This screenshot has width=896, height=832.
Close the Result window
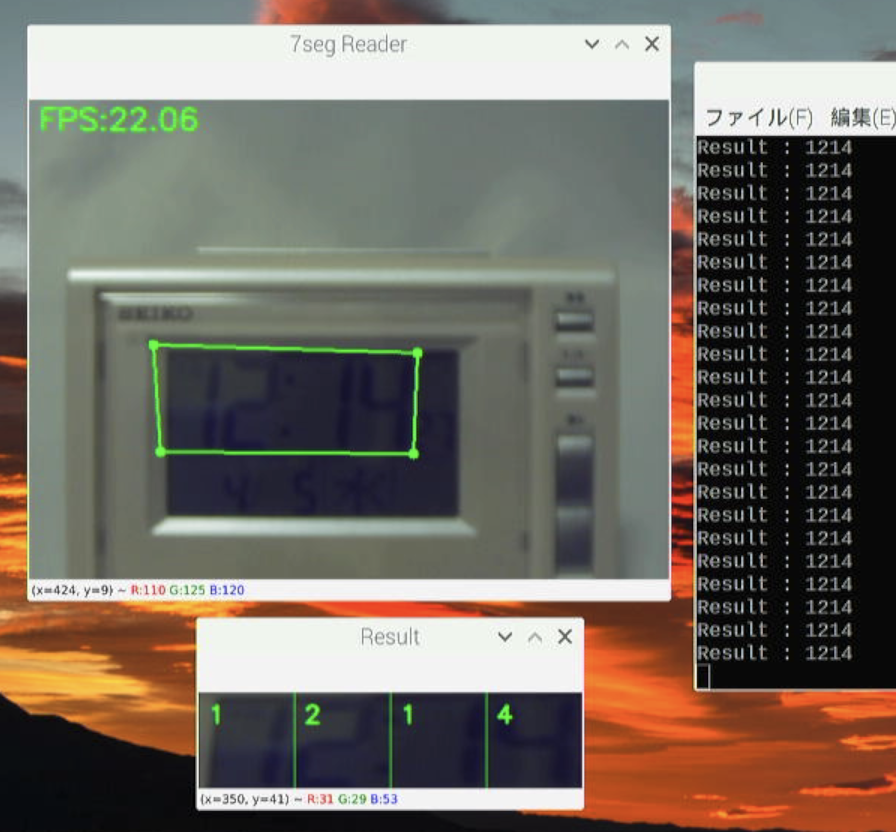click(x=565, y=637)
